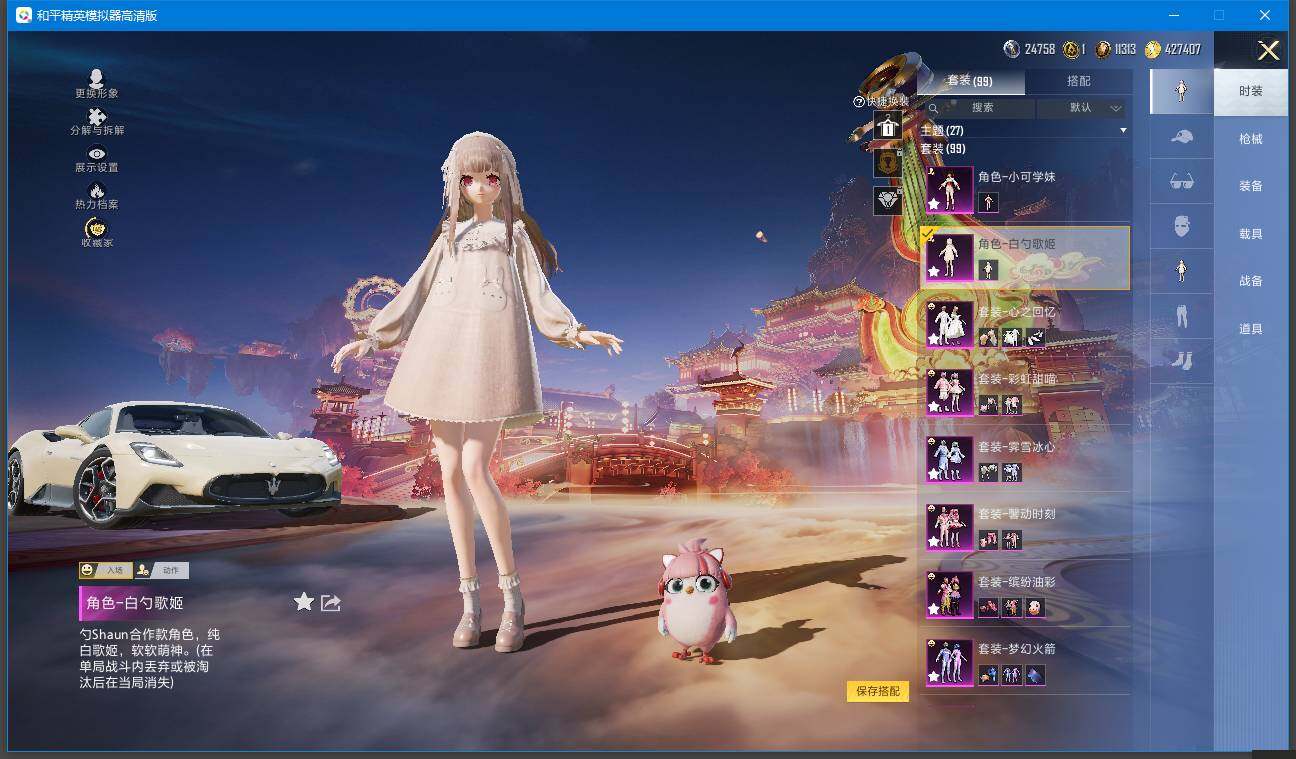Screen dimensions: 1296x759
Task: Select the 套装-梦幻火箭 outfit thumbnail
Action: pyautogui.click(x=949, y=662)
